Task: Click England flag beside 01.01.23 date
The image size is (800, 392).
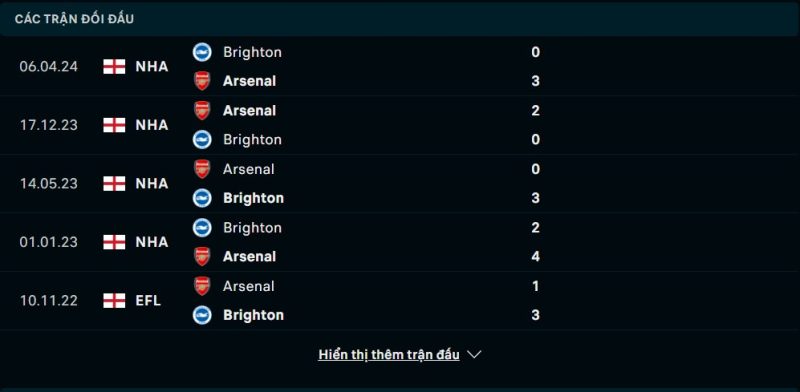Action: [x=114, y=242]
